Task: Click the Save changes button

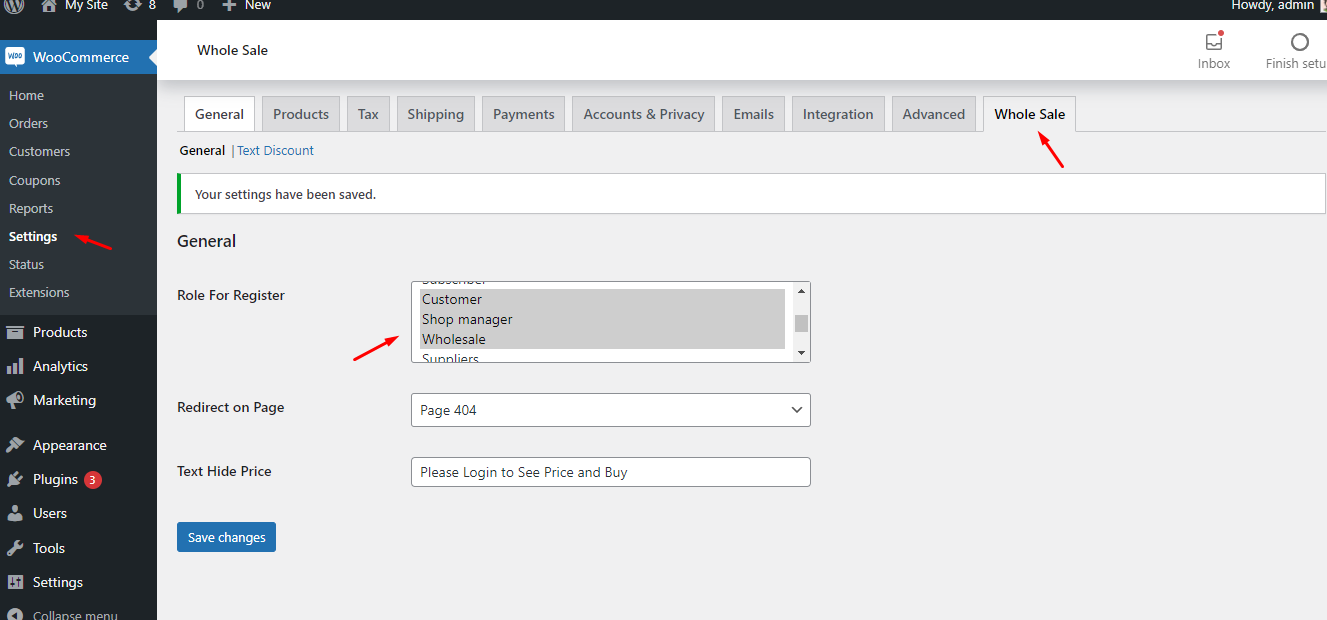Action: click(x=227, y=537)
